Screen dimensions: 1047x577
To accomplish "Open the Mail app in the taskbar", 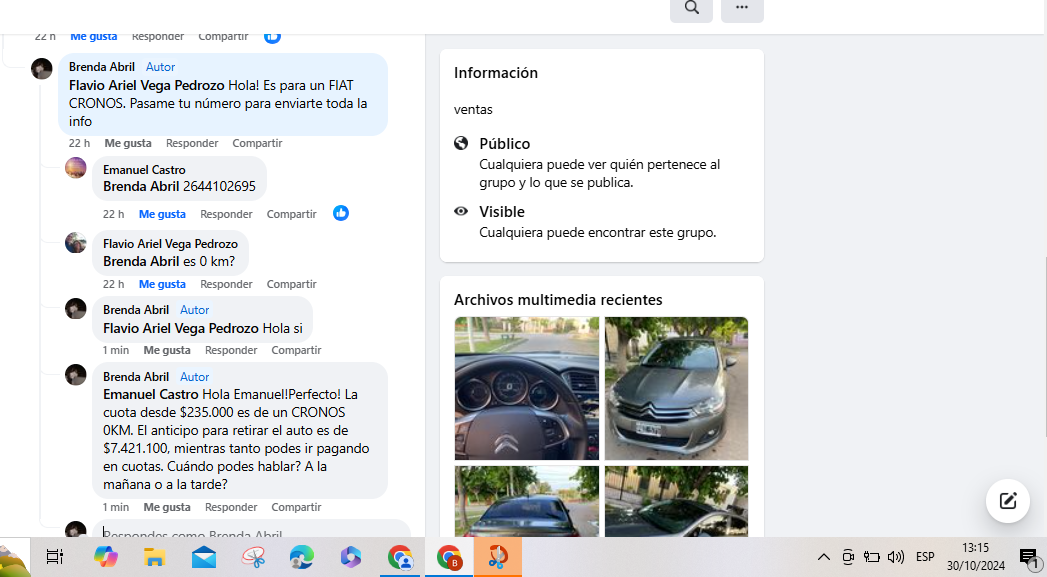I will tap(204, 557).
